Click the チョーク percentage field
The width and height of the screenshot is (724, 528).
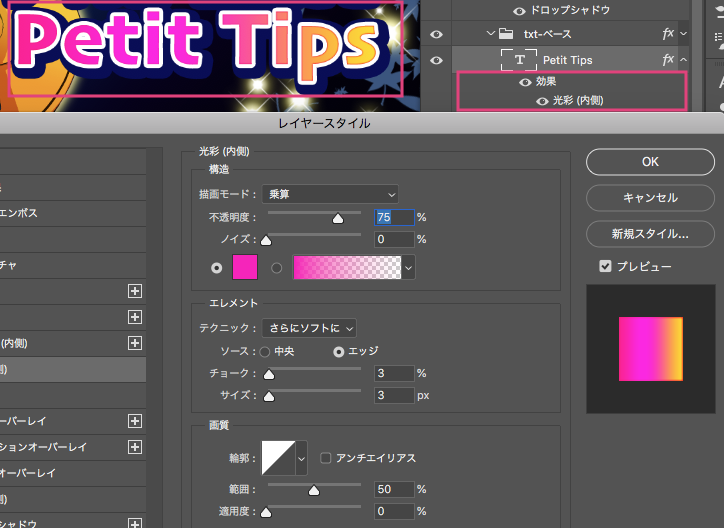(x=394, y=373)
